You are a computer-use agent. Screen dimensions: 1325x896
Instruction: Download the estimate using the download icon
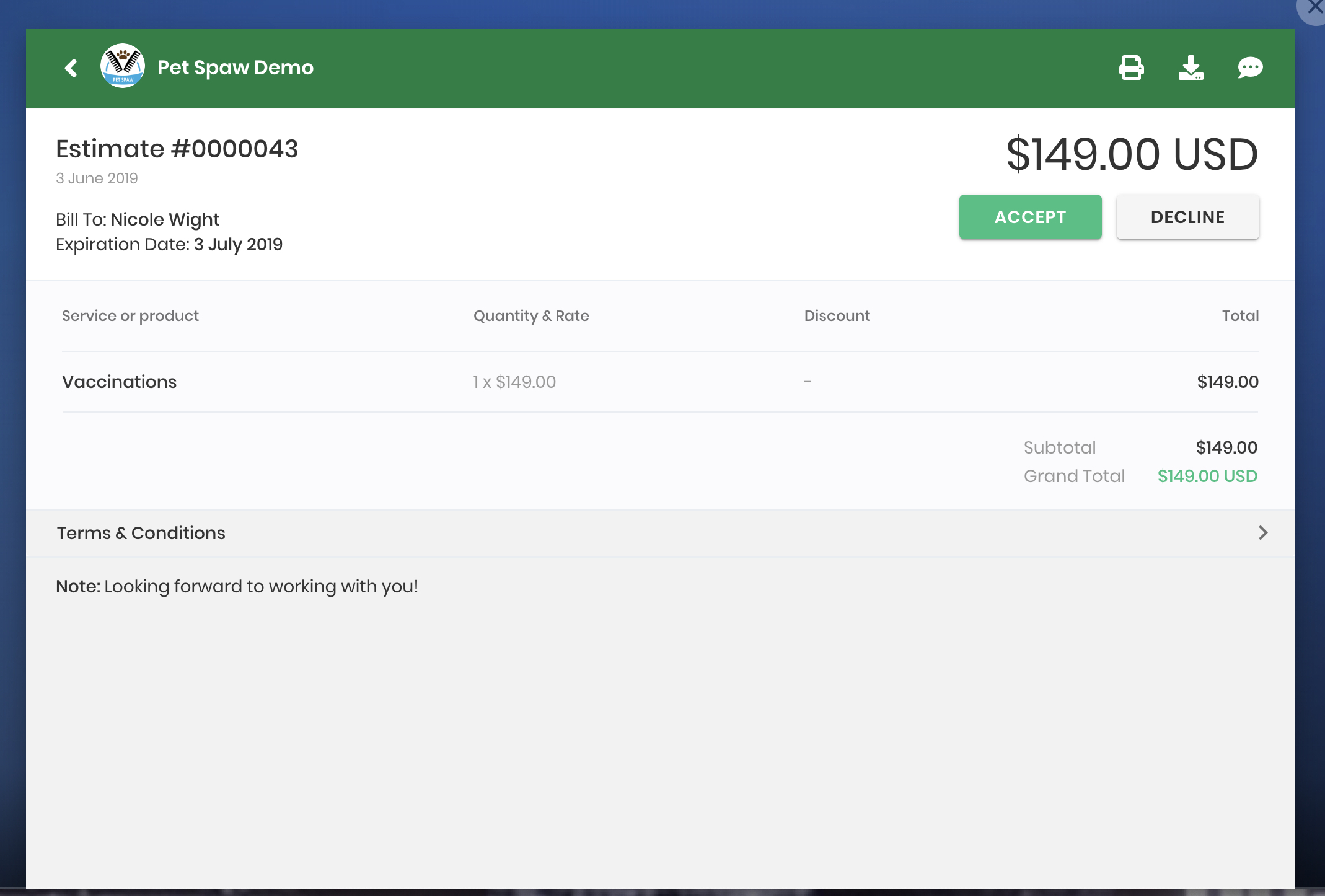pos(1191,68)
